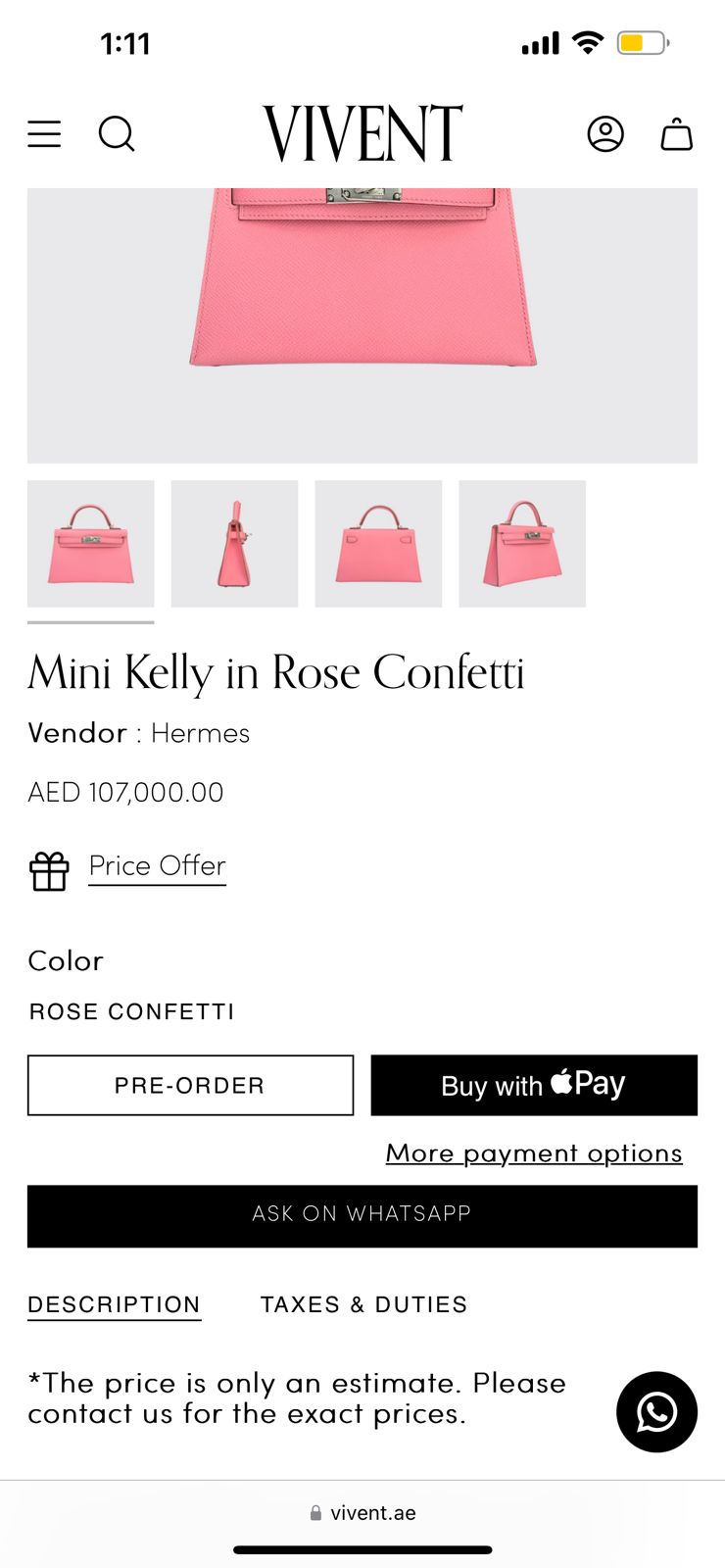
Task: Open the hamburger navigation menu
Action: 43,134
